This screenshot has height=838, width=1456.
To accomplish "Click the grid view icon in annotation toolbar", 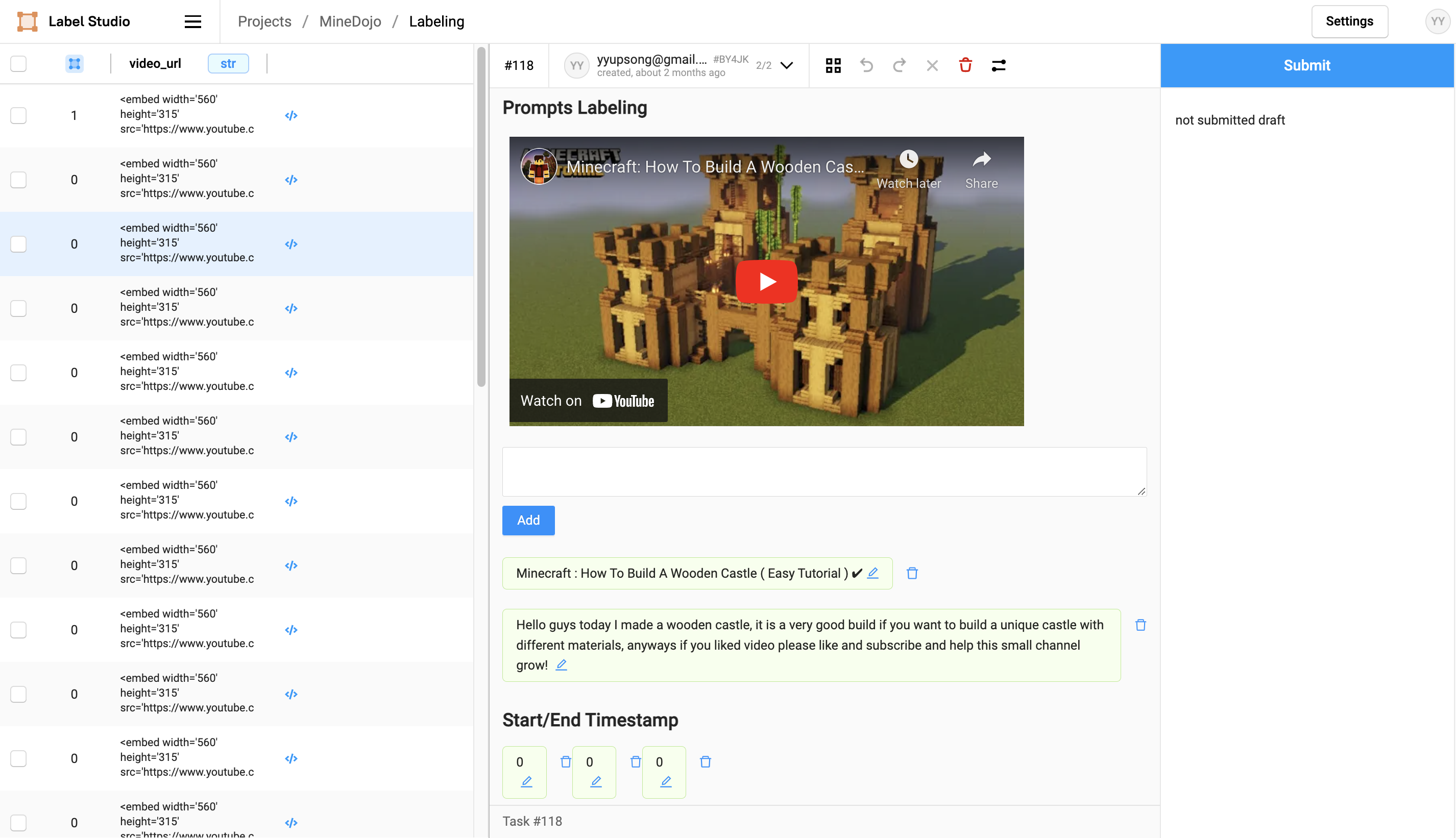I will (833, 65).
